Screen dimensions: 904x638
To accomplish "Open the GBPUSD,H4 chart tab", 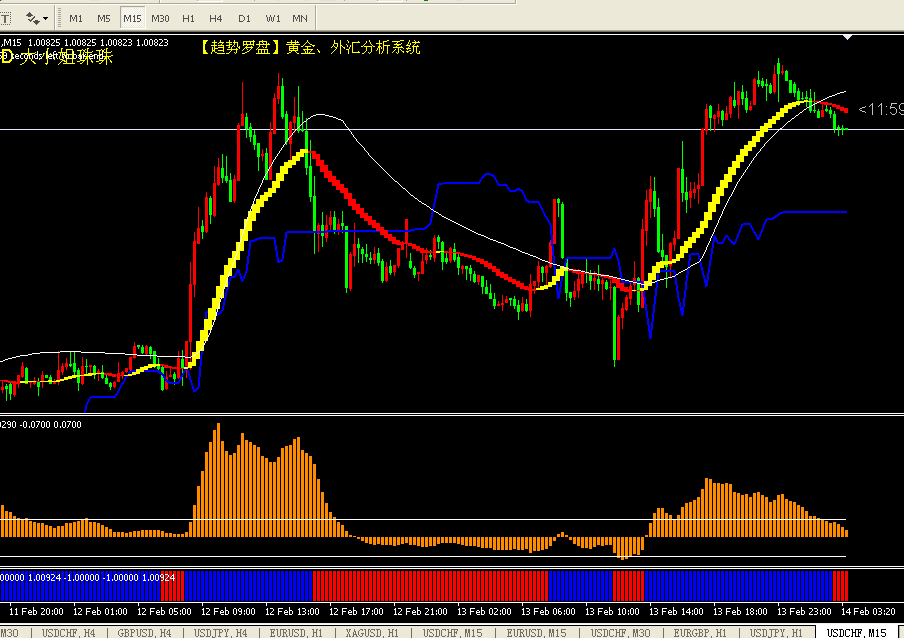I will 144,633.
